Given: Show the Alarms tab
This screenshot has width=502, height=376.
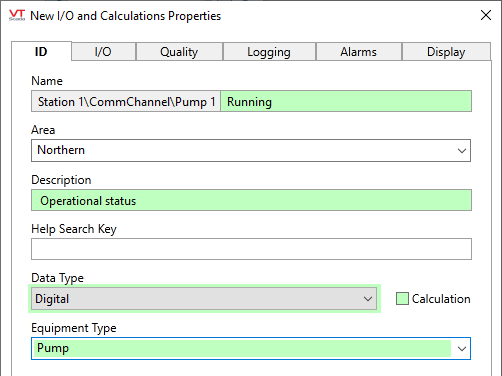Looking at the screenshot, I should pos(359,52).
